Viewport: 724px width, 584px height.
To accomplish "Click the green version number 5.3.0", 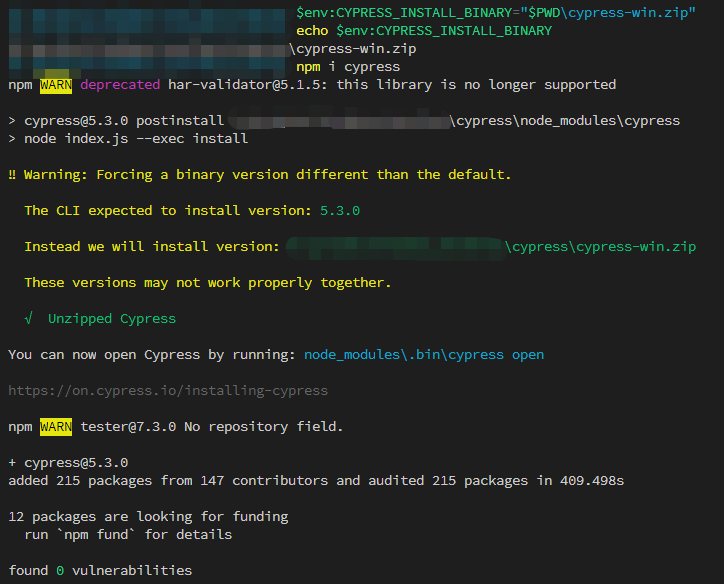I will click(x=340, y=211).
